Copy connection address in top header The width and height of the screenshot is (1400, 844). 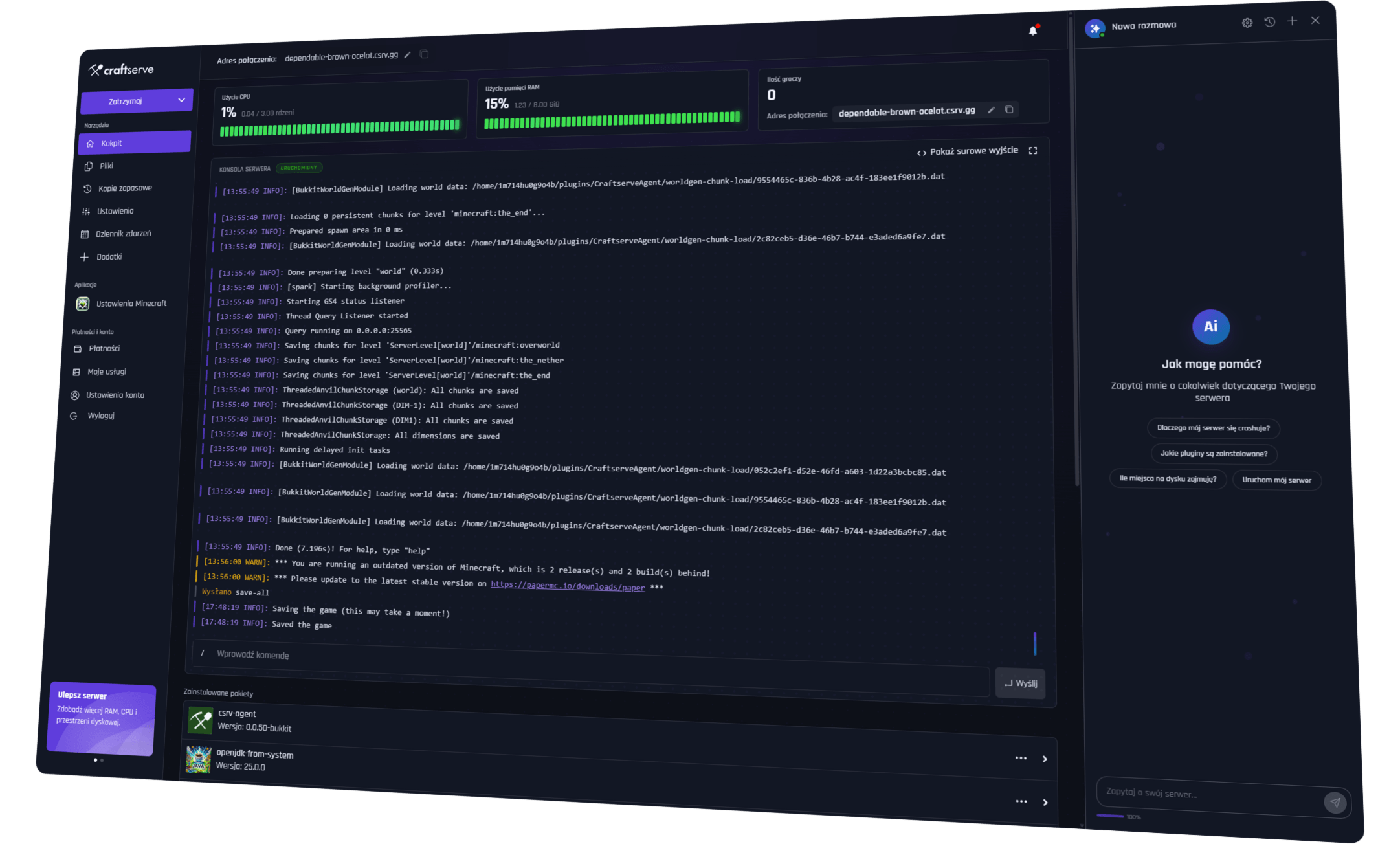pyautogui.click(x=424, y=54)
